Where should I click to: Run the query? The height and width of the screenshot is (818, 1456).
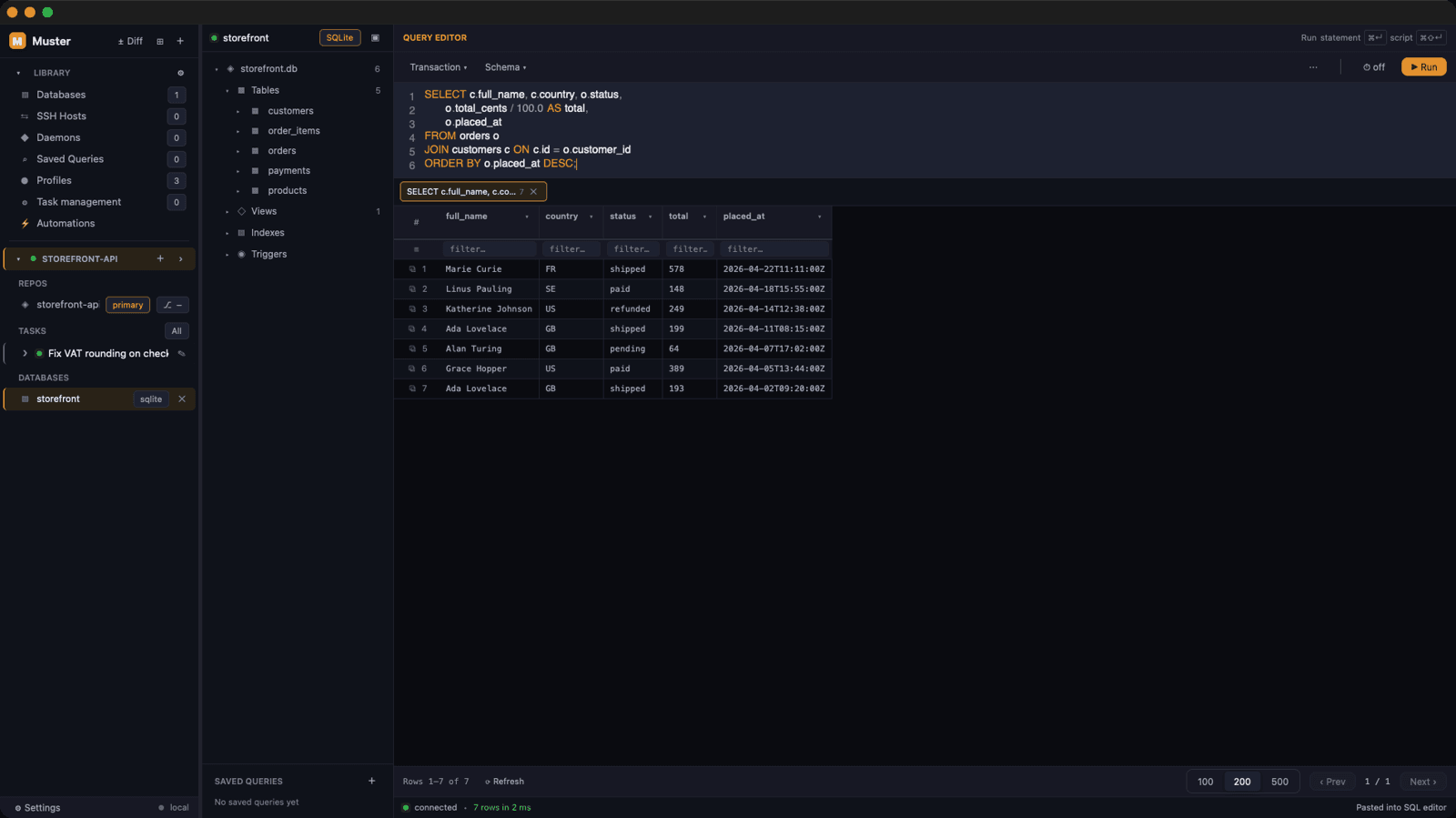coord(1424,67)
